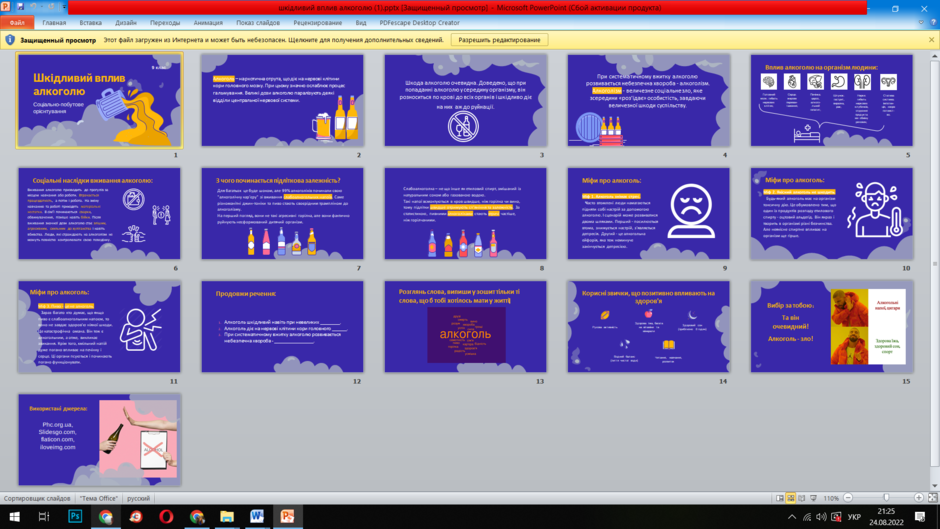Screen dimensions: 940x529
Task: Click the vertical scrollbar up arrow
Action: point(934,56)
